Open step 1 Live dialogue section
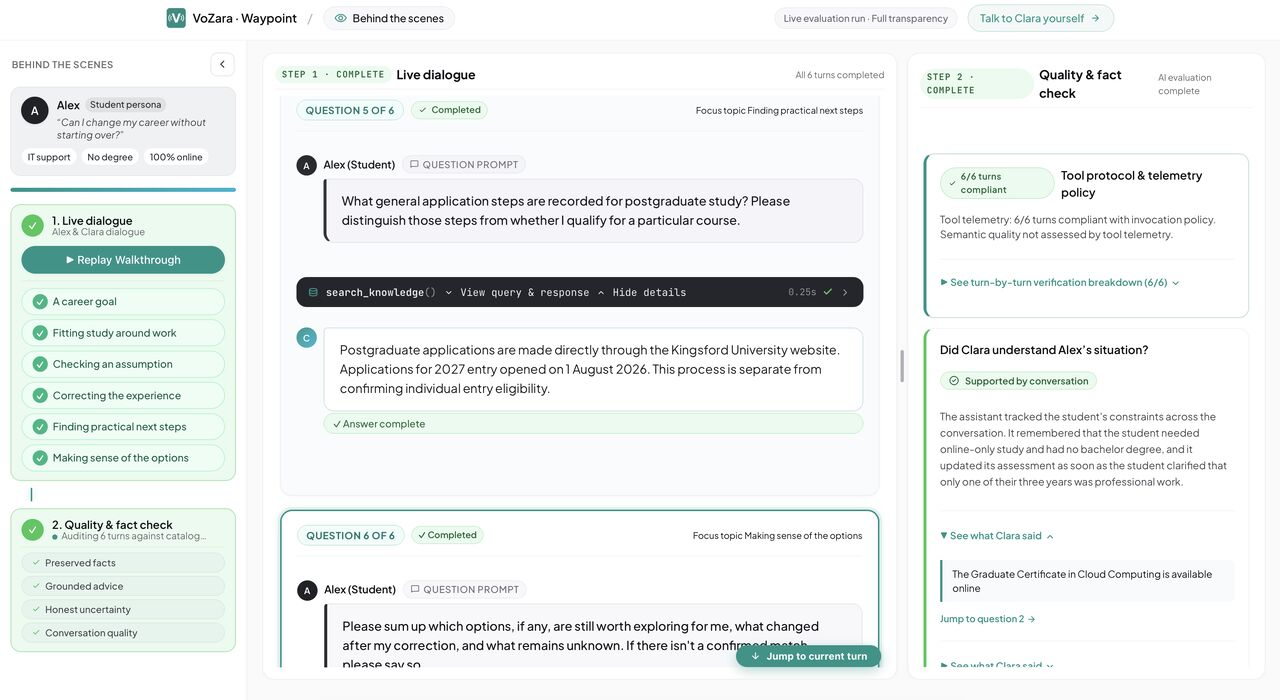The width and height of the screenshot is (1280, 700). tap(123, 226)
